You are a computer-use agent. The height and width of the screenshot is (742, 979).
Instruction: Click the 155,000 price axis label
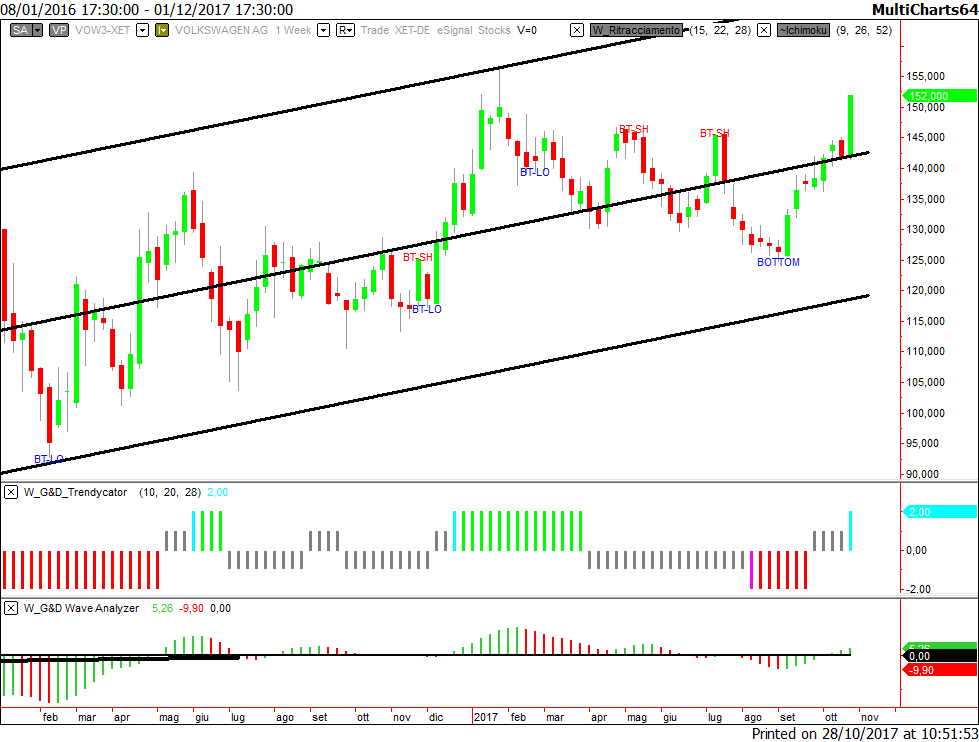point(925,76)
